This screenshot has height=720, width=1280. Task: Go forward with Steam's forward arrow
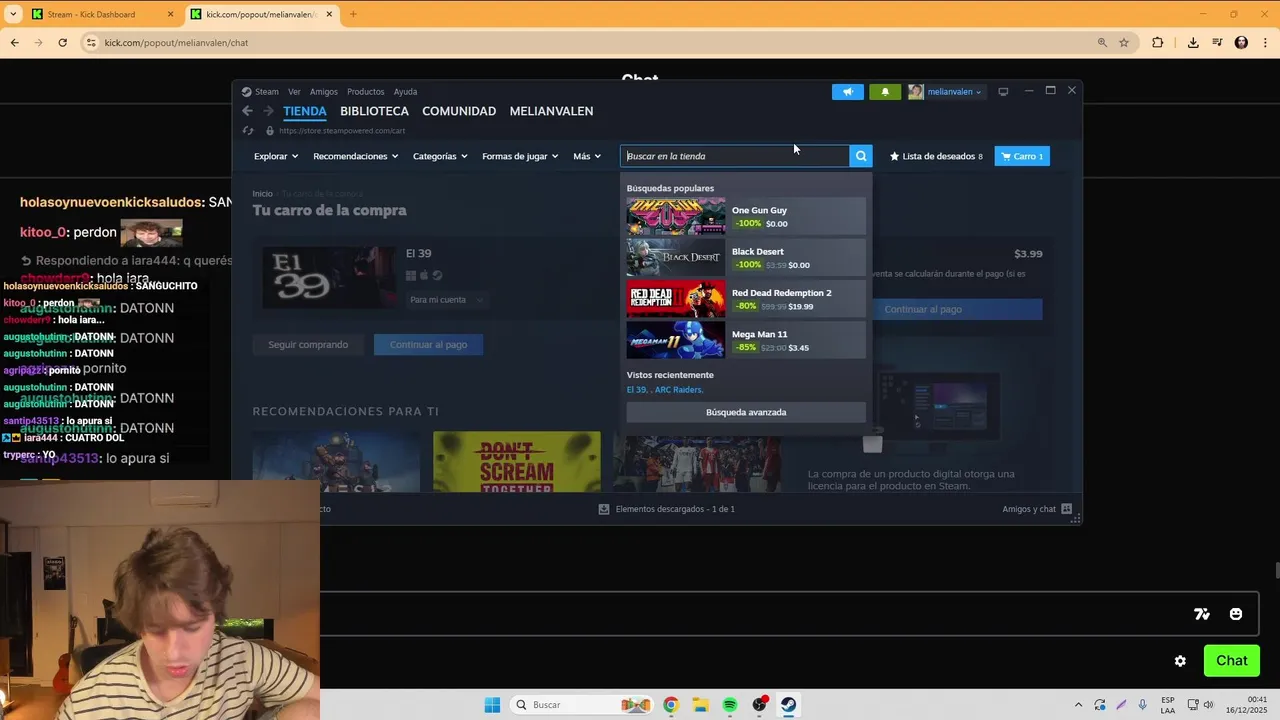pyautogui.click(x=268, y=111)
